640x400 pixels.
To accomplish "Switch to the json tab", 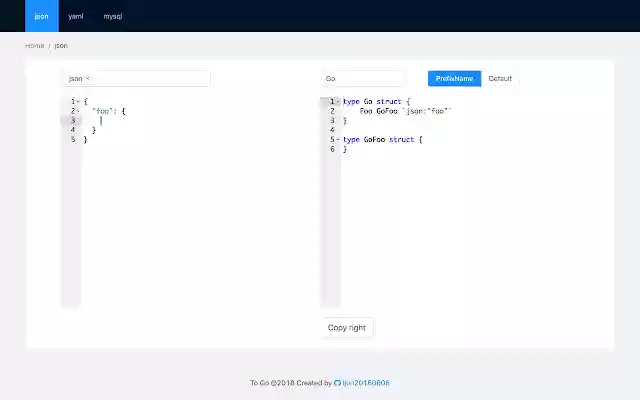I will coord(42,16).
